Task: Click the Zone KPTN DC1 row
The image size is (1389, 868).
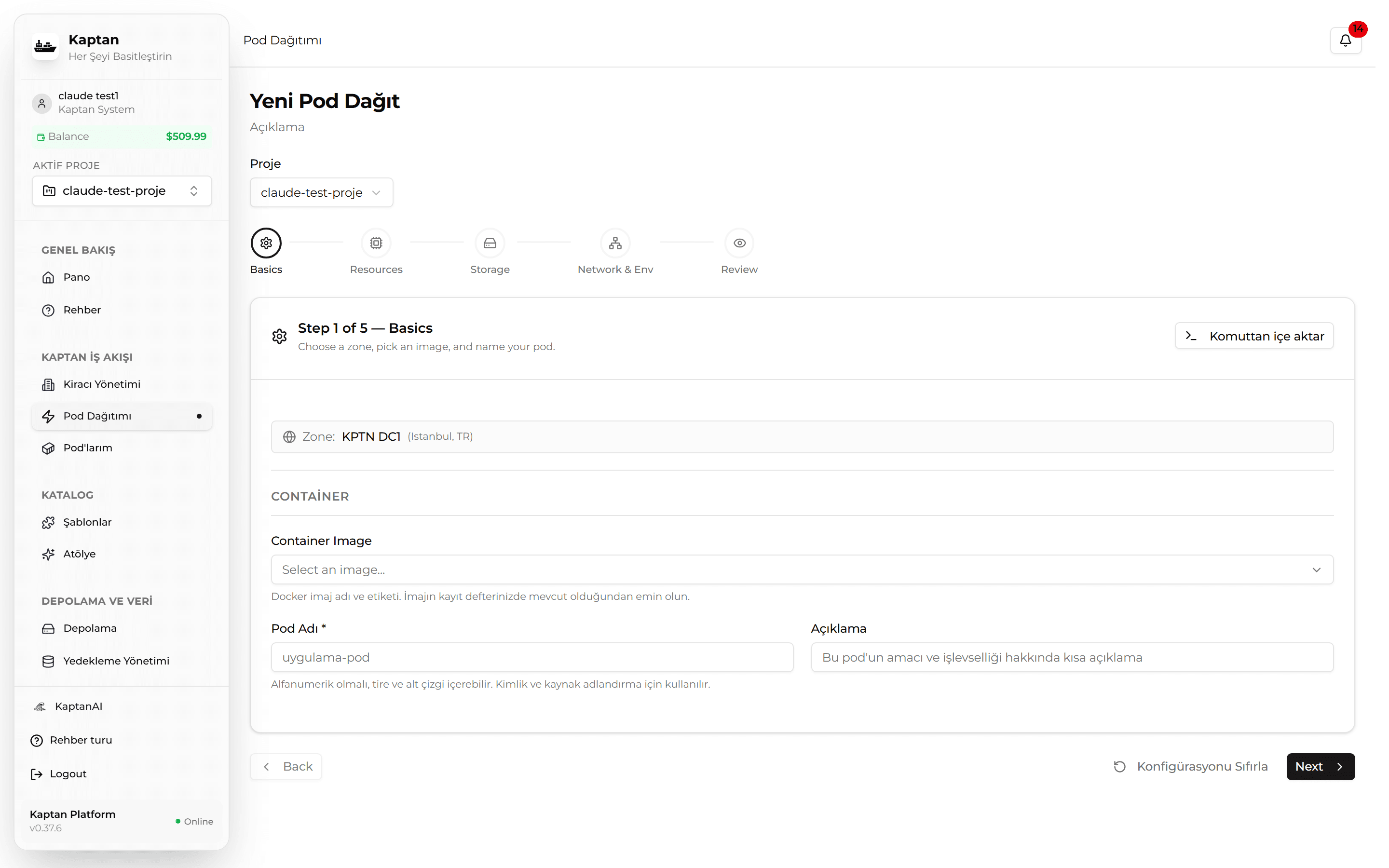Action: point(802,437)
